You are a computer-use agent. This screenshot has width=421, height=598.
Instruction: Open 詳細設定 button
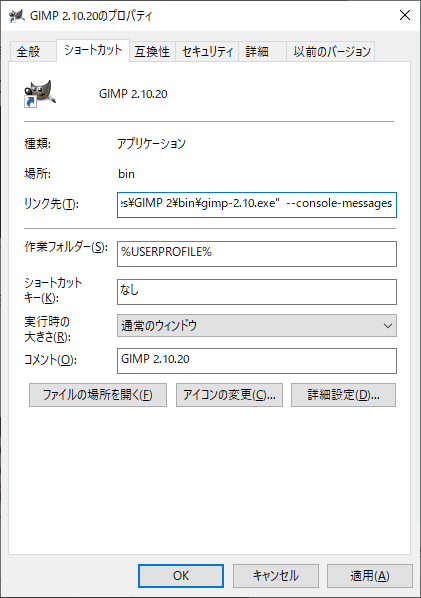[x=343, y=395]
